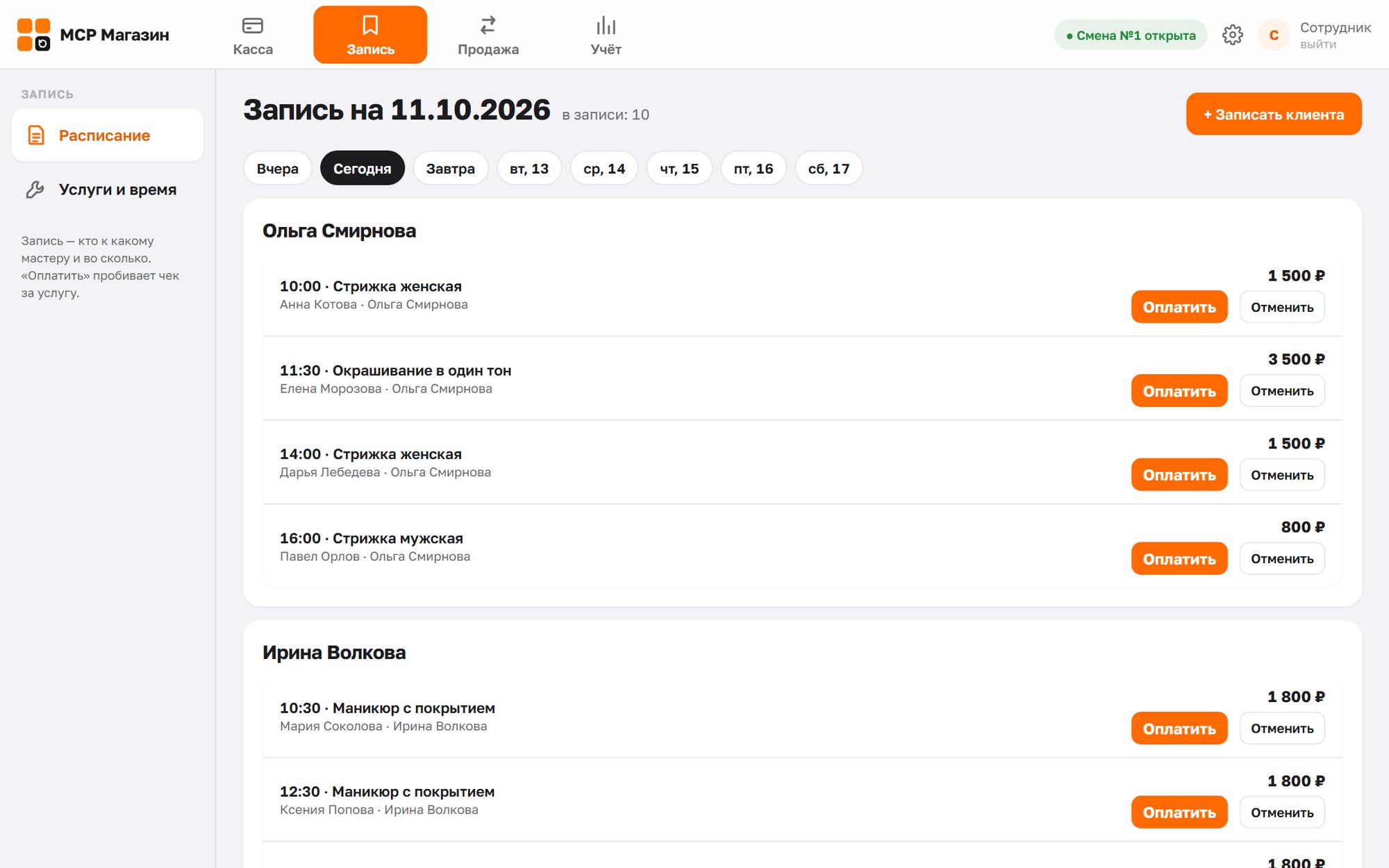Screen dimensions: 1389x868
Task: Open Расписание in the sidebar
Action: point(108,135)
